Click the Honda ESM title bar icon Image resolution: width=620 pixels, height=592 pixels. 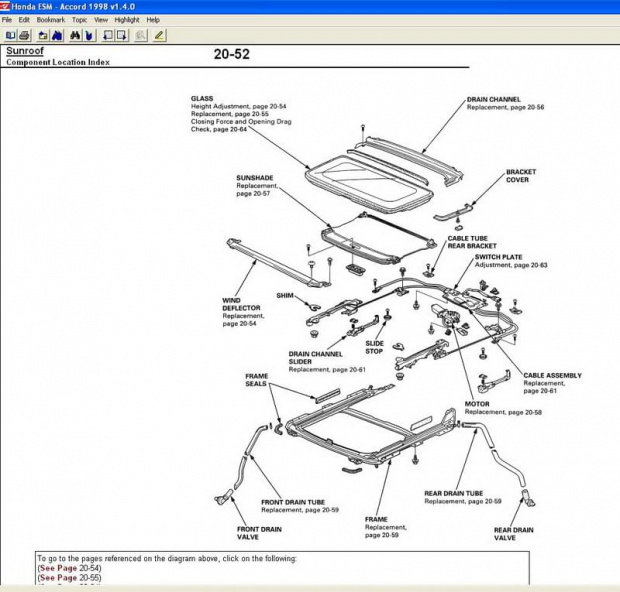pyautogui.click(x=5, y=6)
